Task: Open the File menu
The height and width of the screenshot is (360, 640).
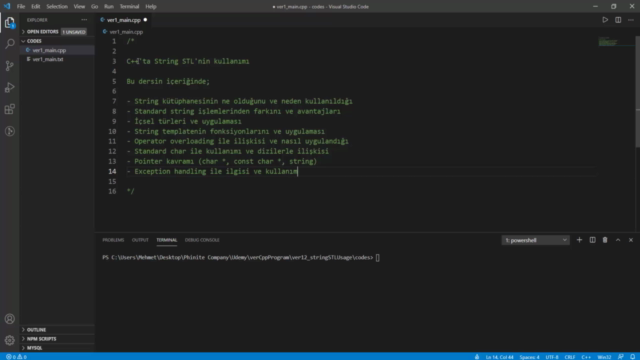Action: point(21,7)
